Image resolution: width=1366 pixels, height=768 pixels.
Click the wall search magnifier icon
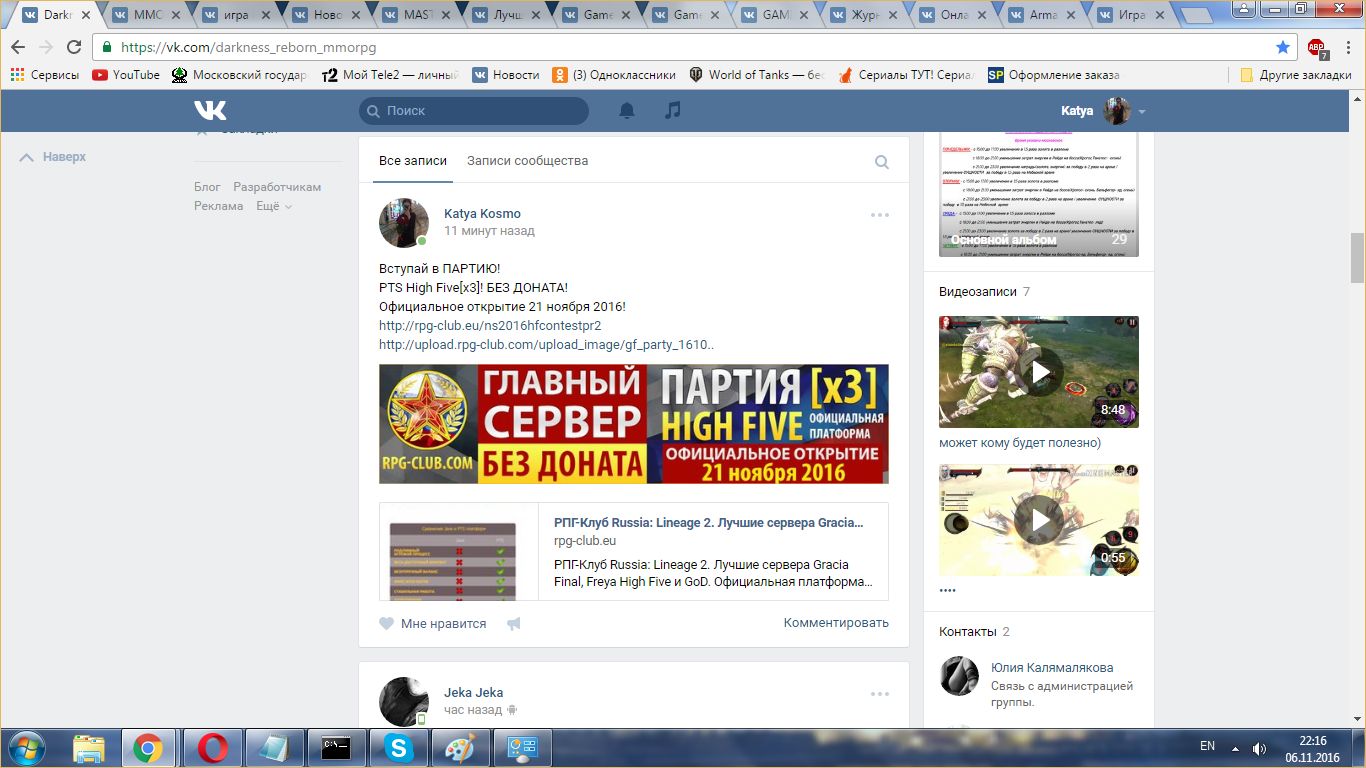[882, 162]
